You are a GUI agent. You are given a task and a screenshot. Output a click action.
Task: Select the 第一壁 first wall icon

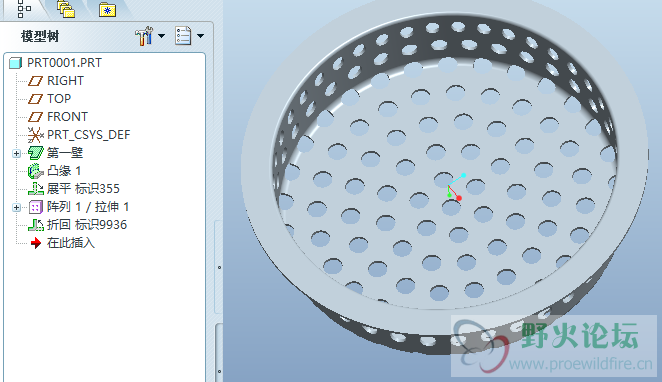tap(36, 153)
